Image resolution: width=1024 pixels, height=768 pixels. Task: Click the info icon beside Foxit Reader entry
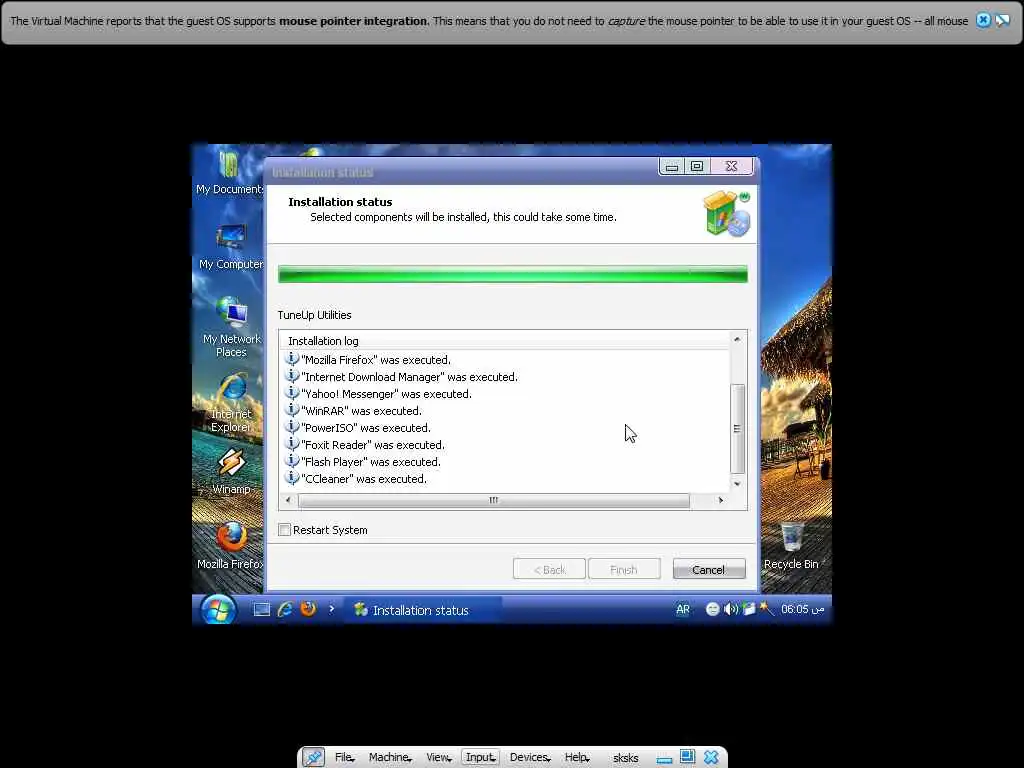click(x=292, y=443)
